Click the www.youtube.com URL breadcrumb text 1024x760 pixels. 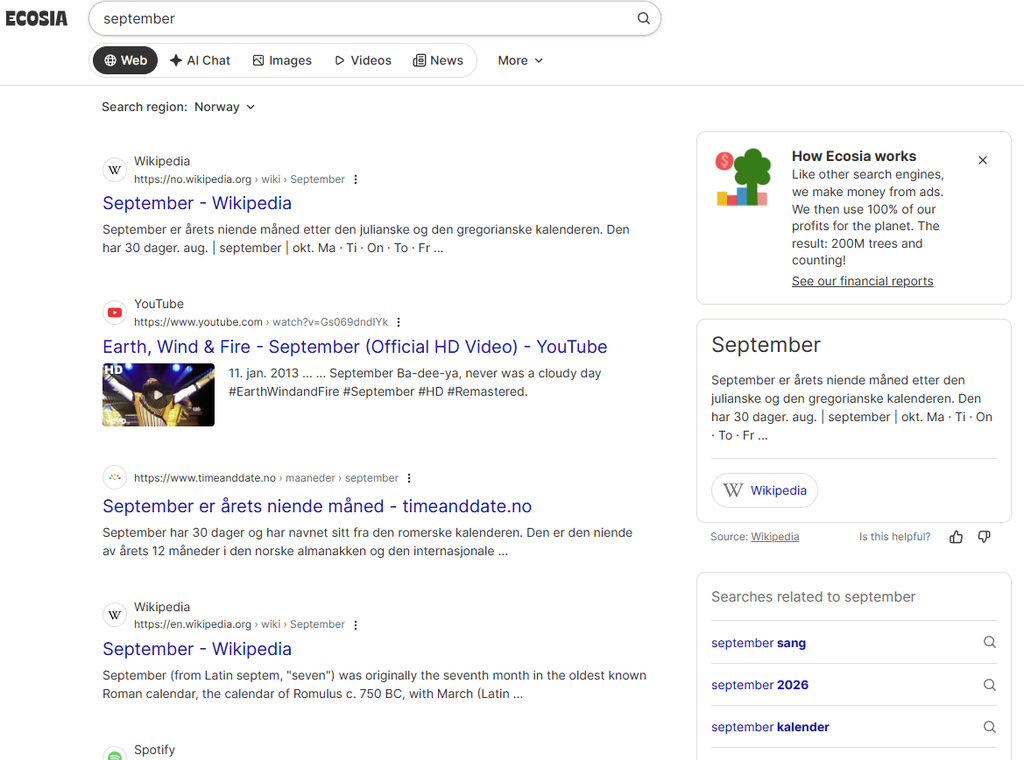pos(261,322)
